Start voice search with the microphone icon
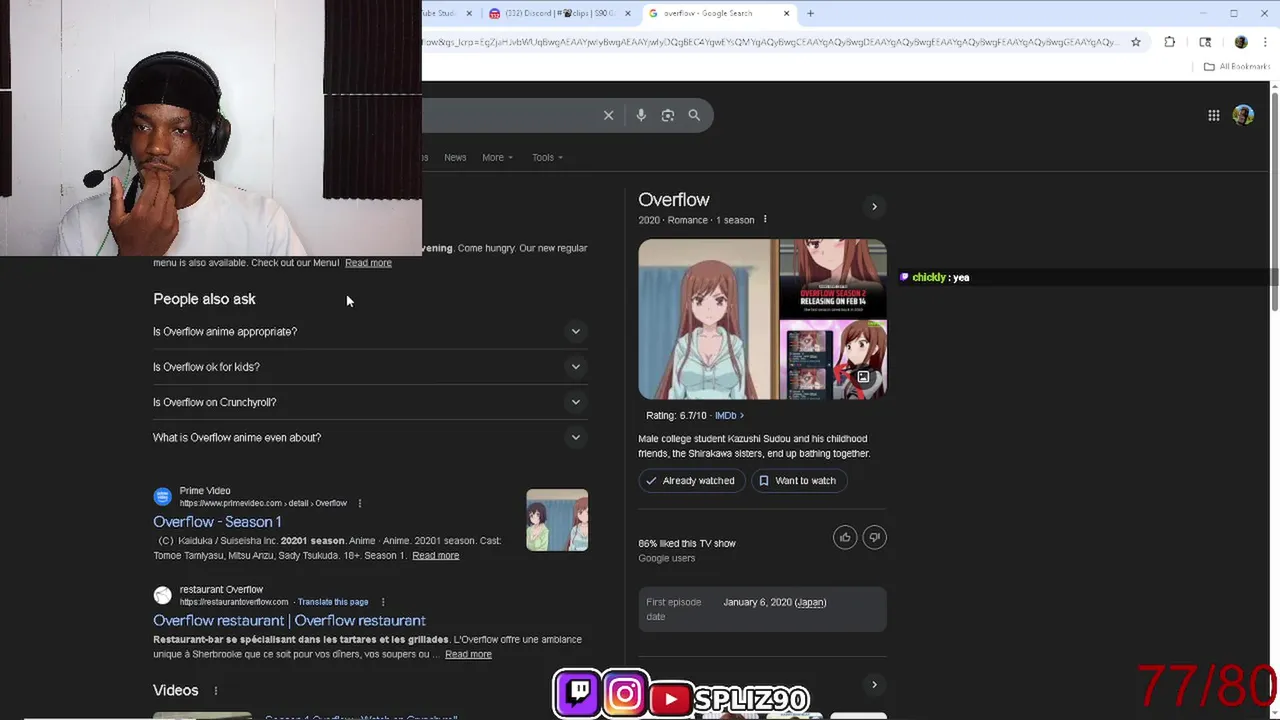This screenshot has width=1280, height=720. [641, 115]
